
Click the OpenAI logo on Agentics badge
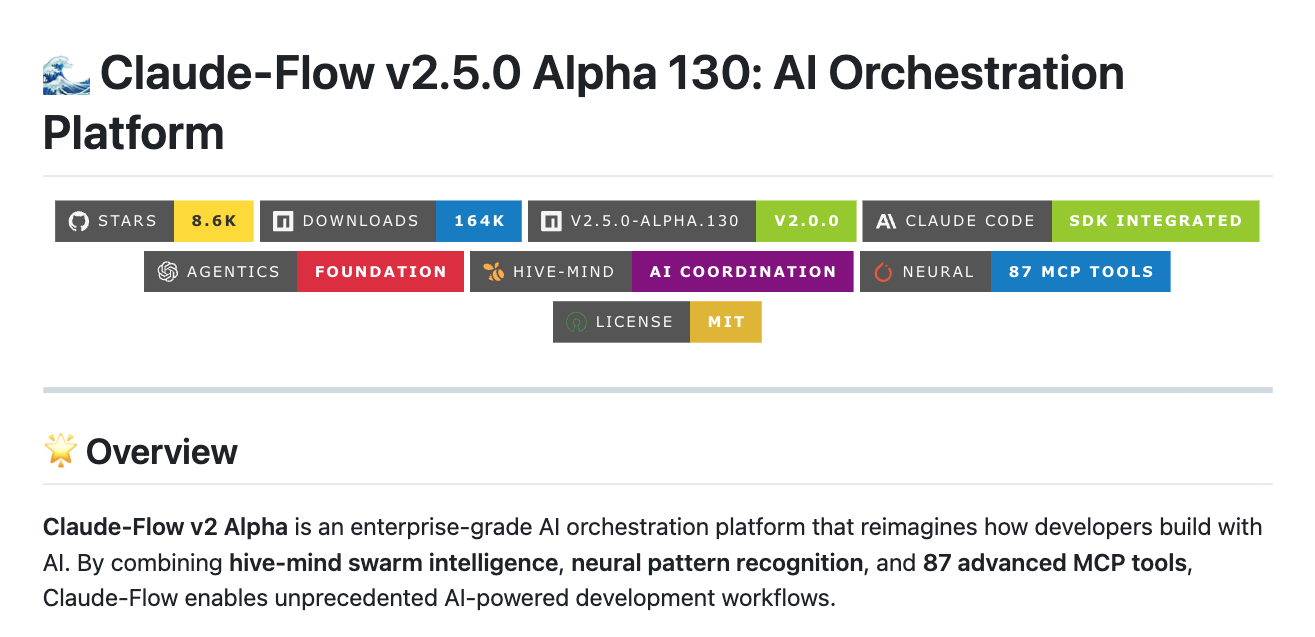coord(167,272)
